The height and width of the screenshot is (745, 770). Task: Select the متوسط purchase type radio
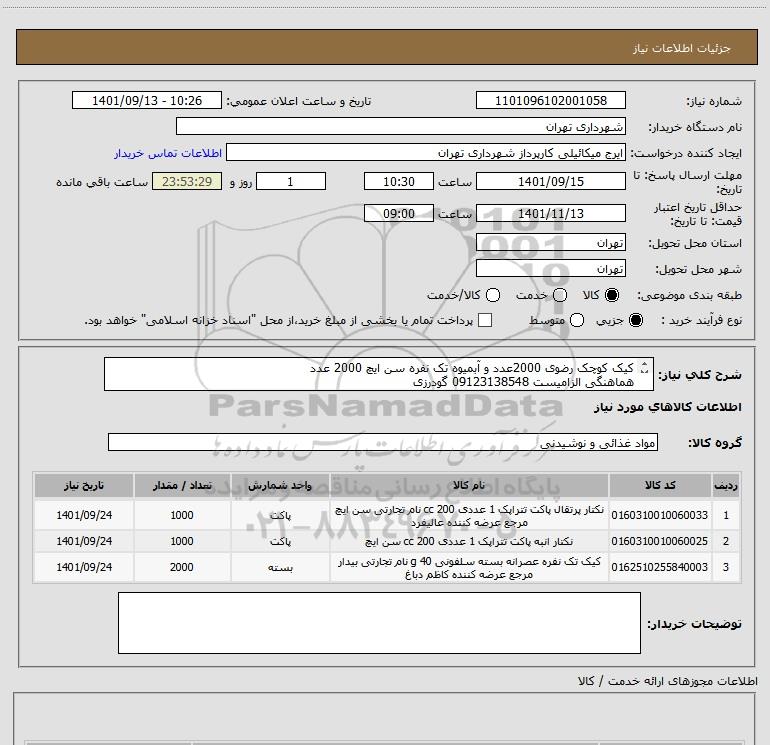(577, 321)
